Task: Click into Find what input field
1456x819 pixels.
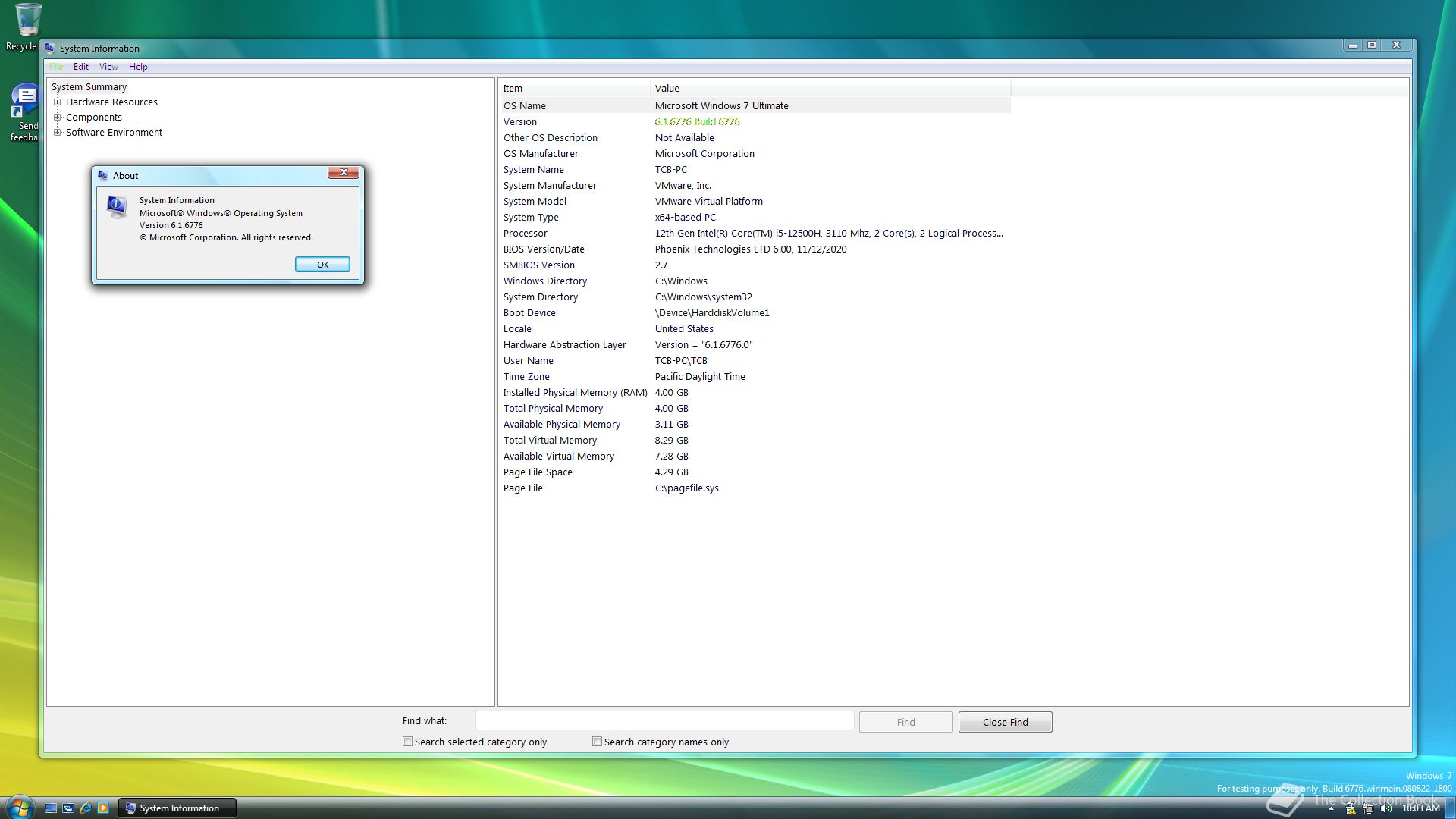Action: point(664,721)
